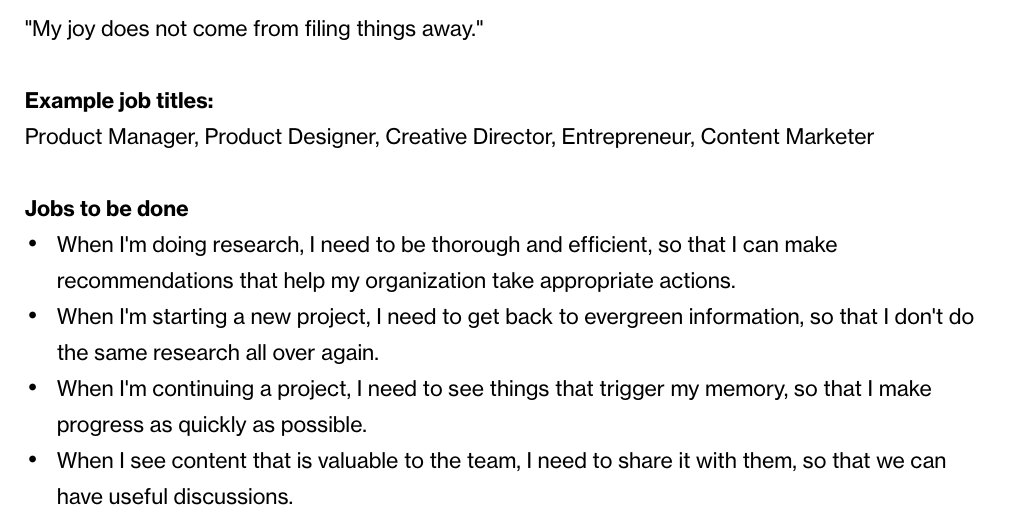Click the line "progress as quickly as possible."
Viewport: 1028px width, 528px height.
point(212,426)
